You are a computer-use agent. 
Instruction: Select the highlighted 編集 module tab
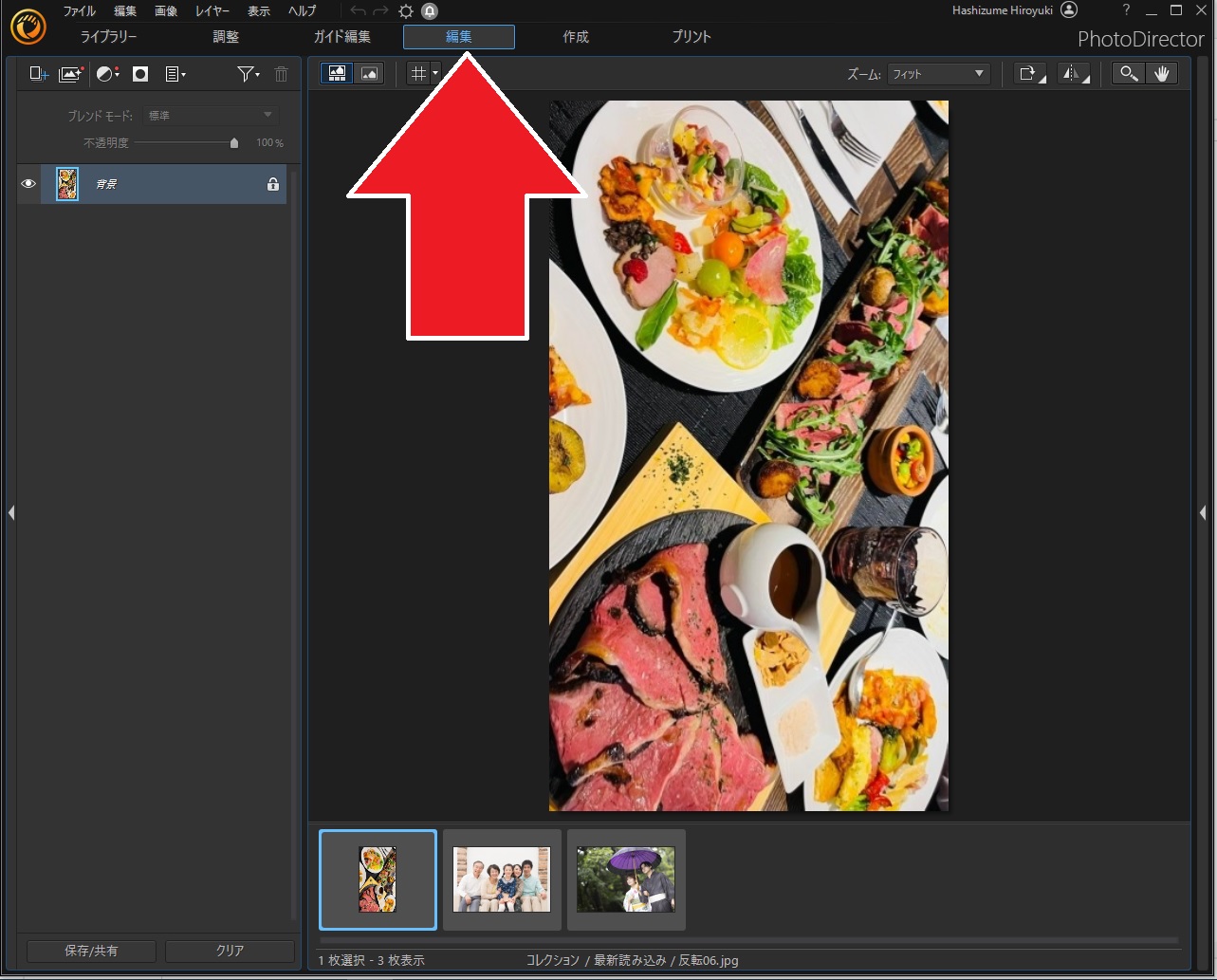pos(459,37)
